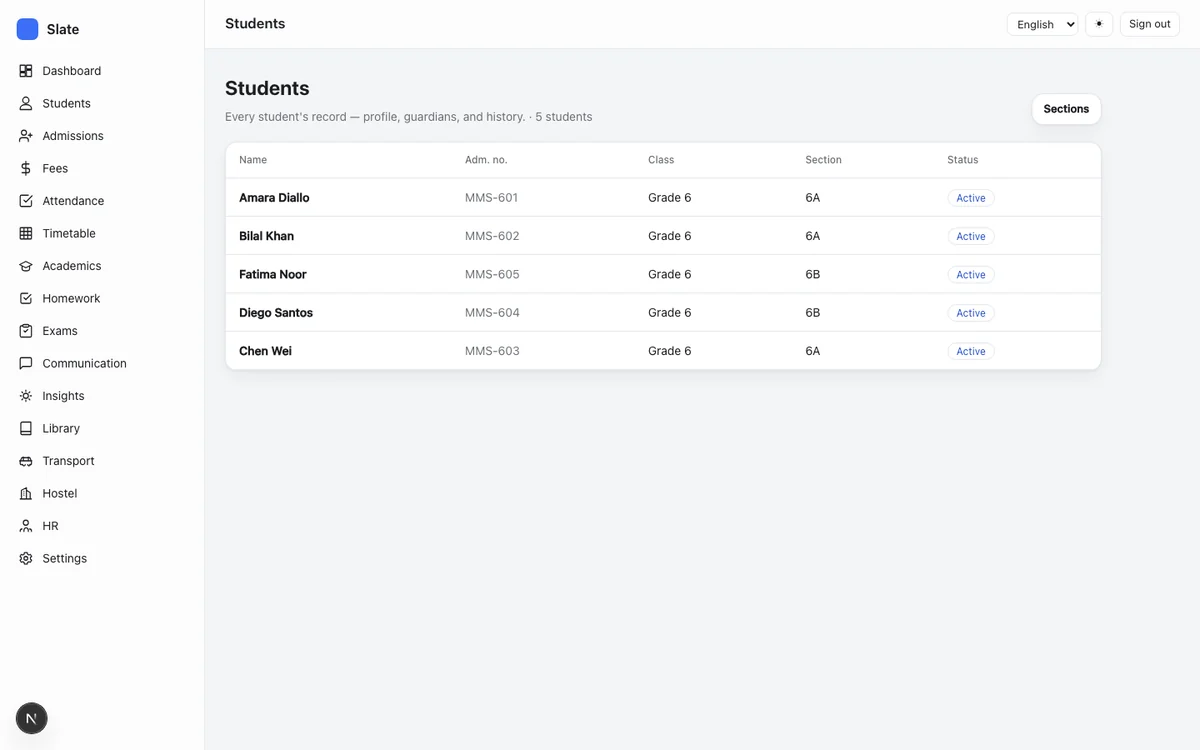Open the Transport sidebar link

68,461
